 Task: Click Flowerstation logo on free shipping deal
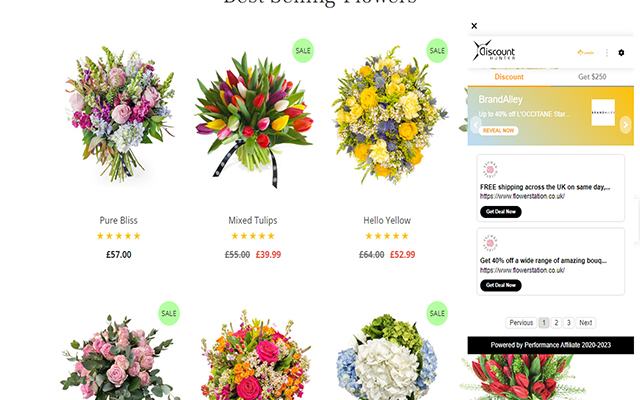click(490, 169)
